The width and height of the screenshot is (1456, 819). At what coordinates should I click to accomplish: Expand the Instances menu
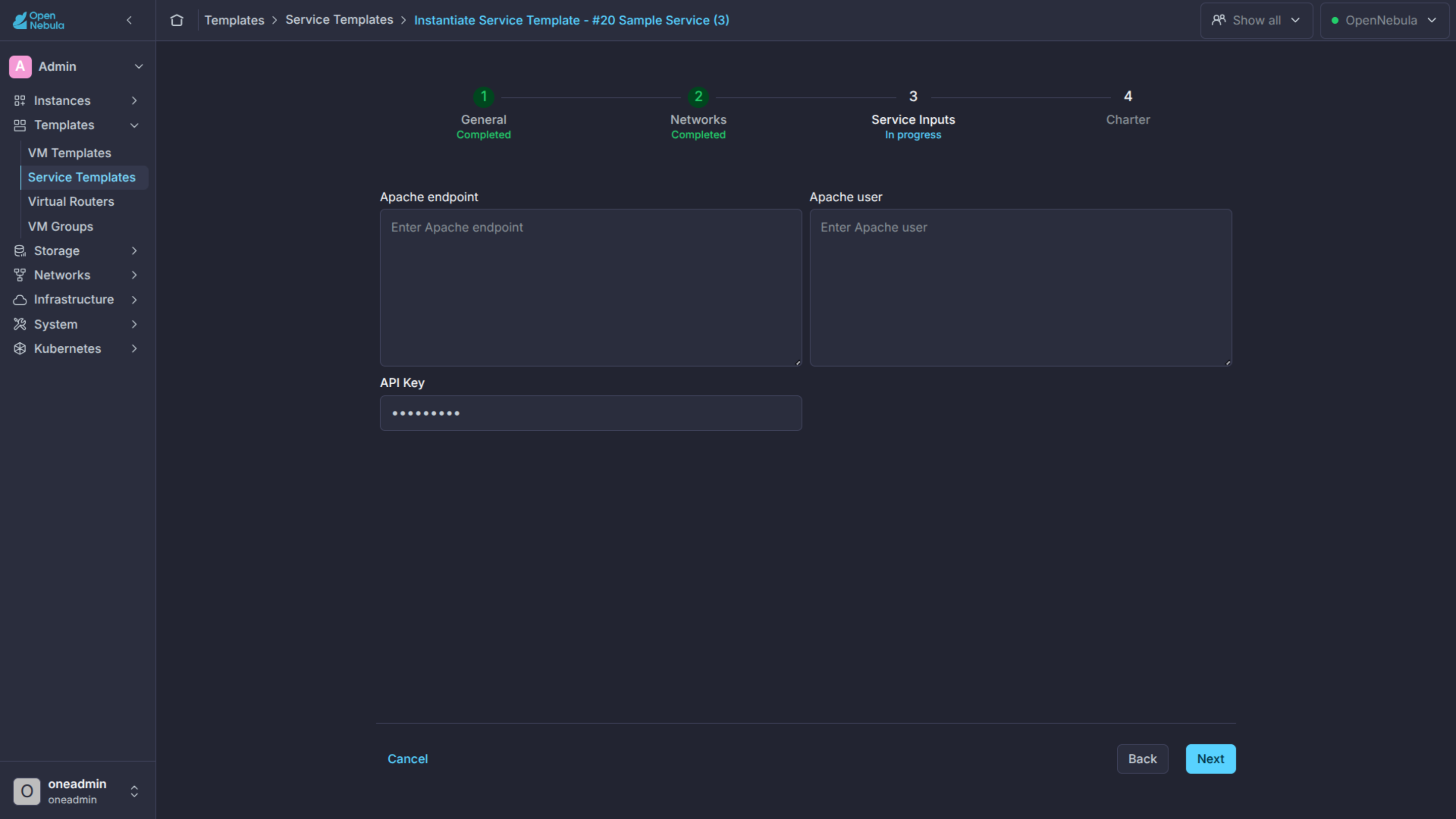tap(134, 101)
